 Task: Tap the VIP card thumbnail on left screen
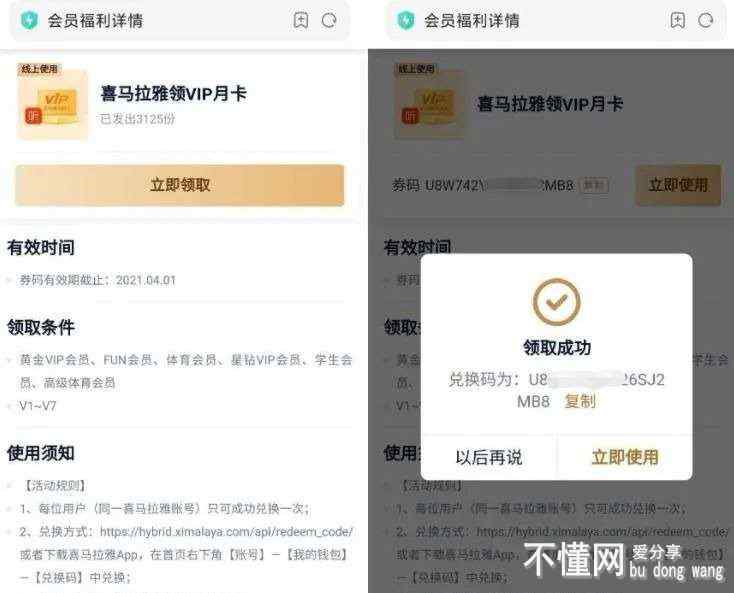click(x=52, y=104)
